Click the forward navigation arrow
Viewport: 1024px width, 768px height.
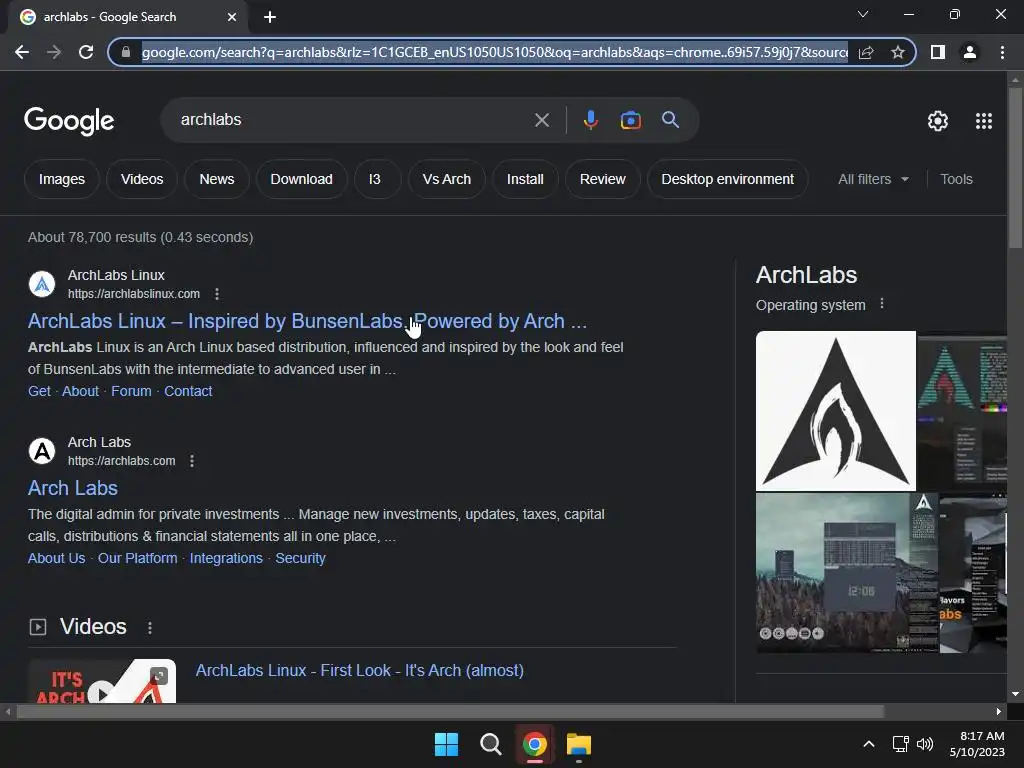54,52
